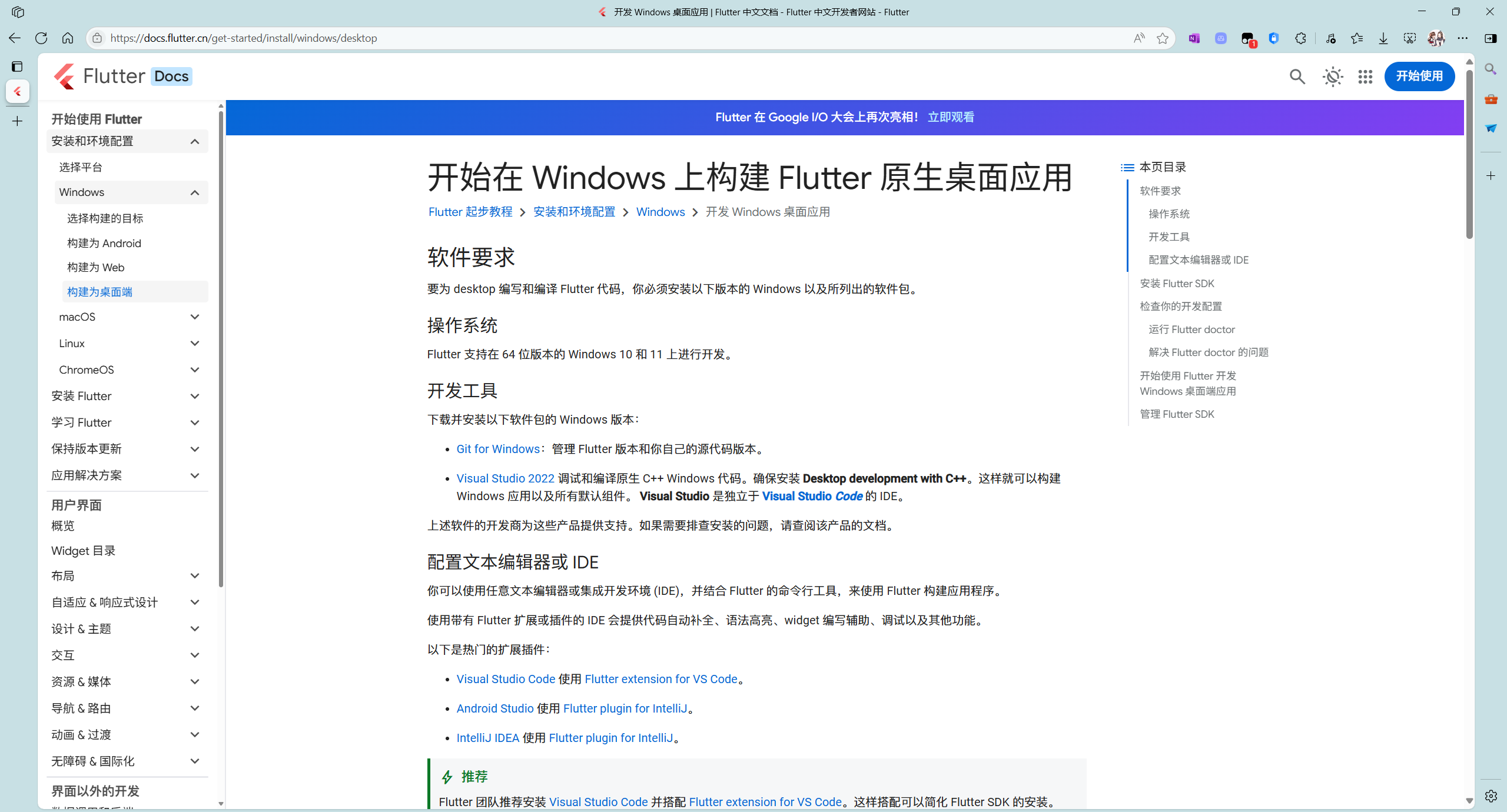
Task: Open browser profile avatar
Action: tap(1436, 38)
